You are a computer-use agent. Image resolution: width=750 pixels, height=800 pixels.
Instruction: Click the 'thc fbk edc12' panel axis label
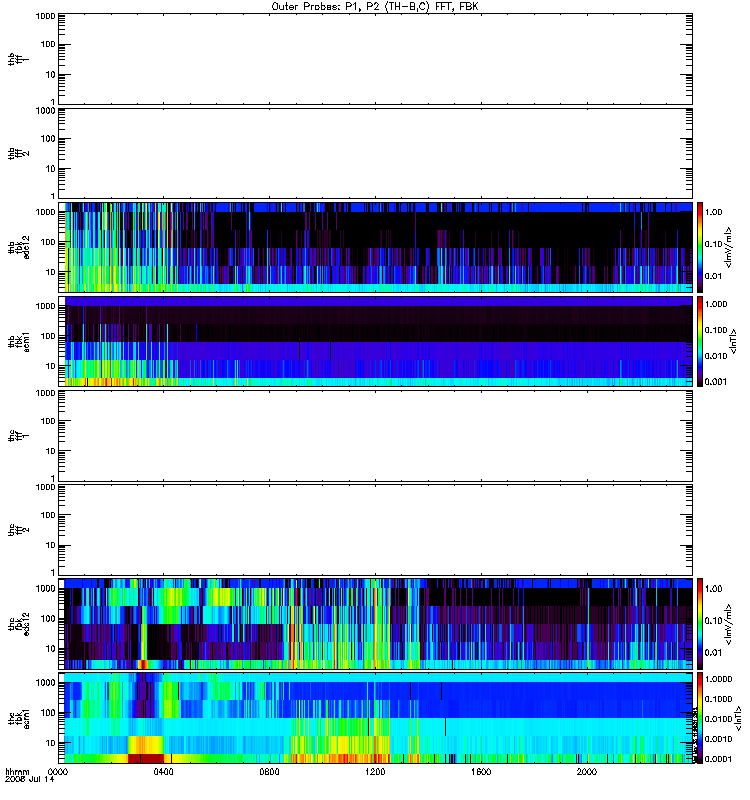[19, 623]
